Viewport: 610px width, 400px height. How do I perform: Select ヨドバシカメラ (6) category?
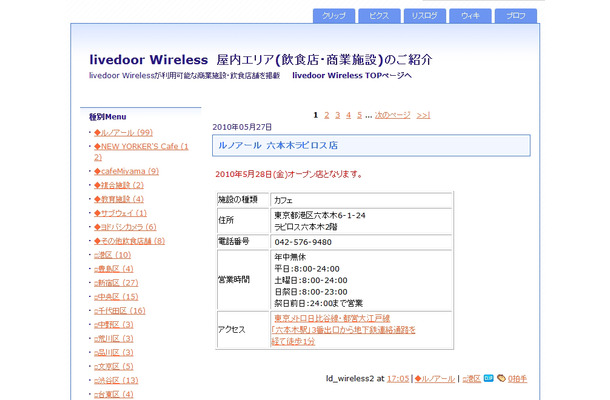click(125, 227)
